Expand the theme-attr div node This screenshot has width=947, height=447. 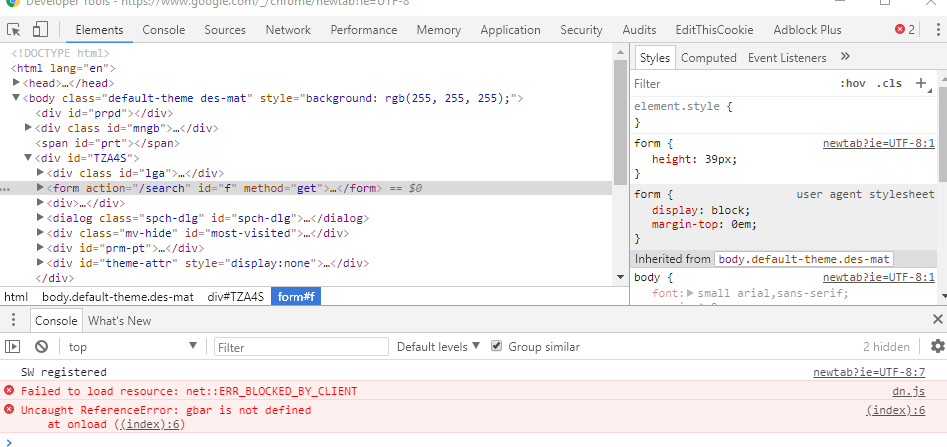click(x=40, y=263)
